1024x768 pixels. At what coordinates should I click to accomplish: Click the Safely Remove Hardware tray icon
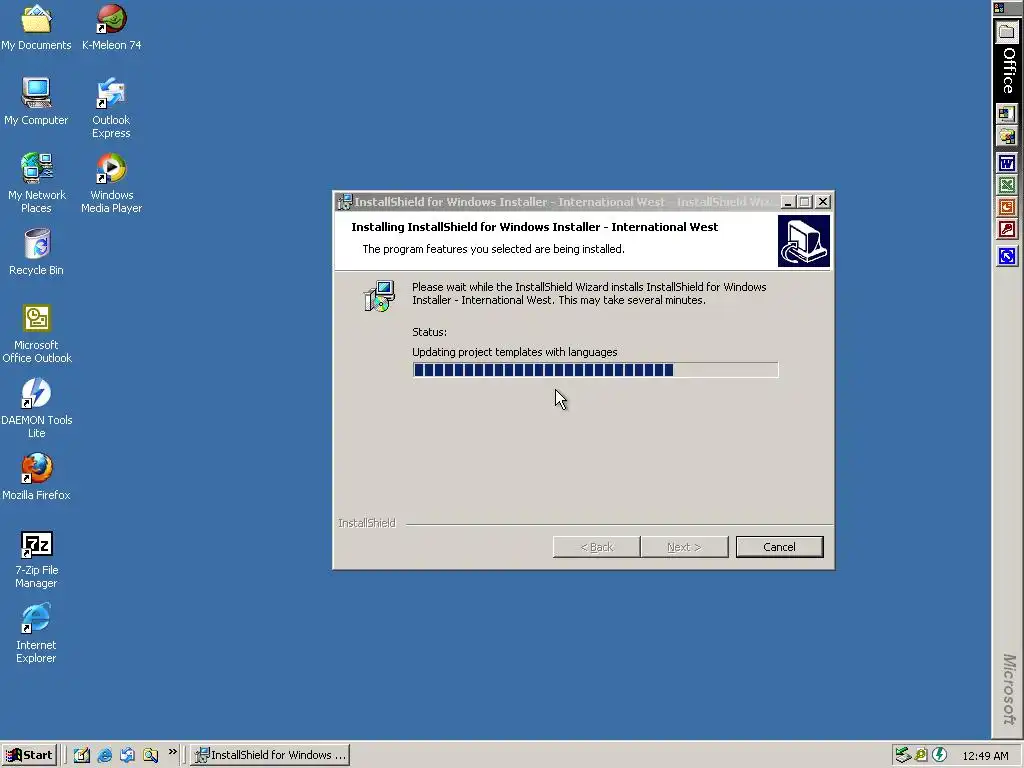click(903, 755)
